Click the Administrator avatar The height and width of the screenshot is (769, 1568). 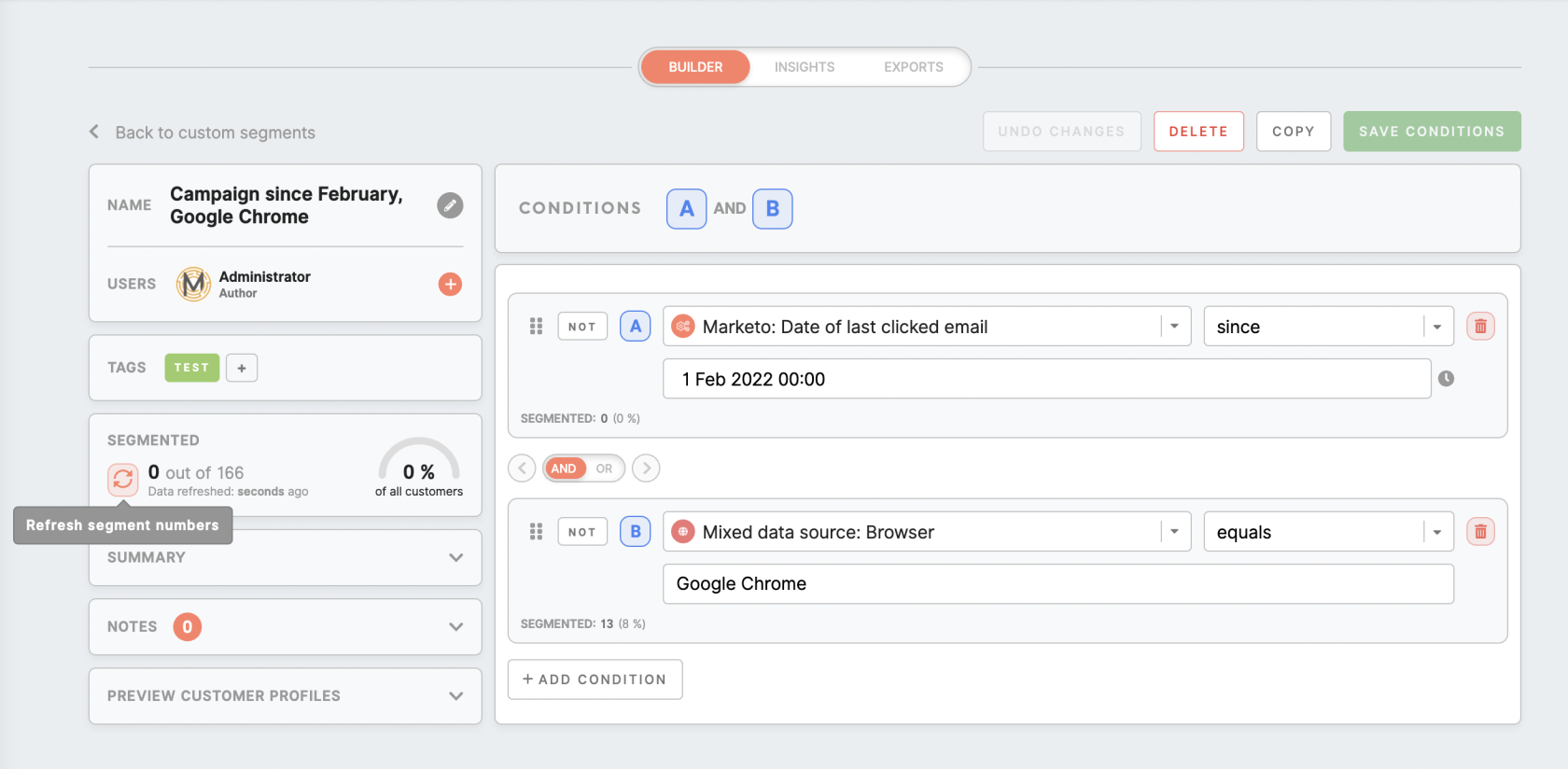click(193, 284)
